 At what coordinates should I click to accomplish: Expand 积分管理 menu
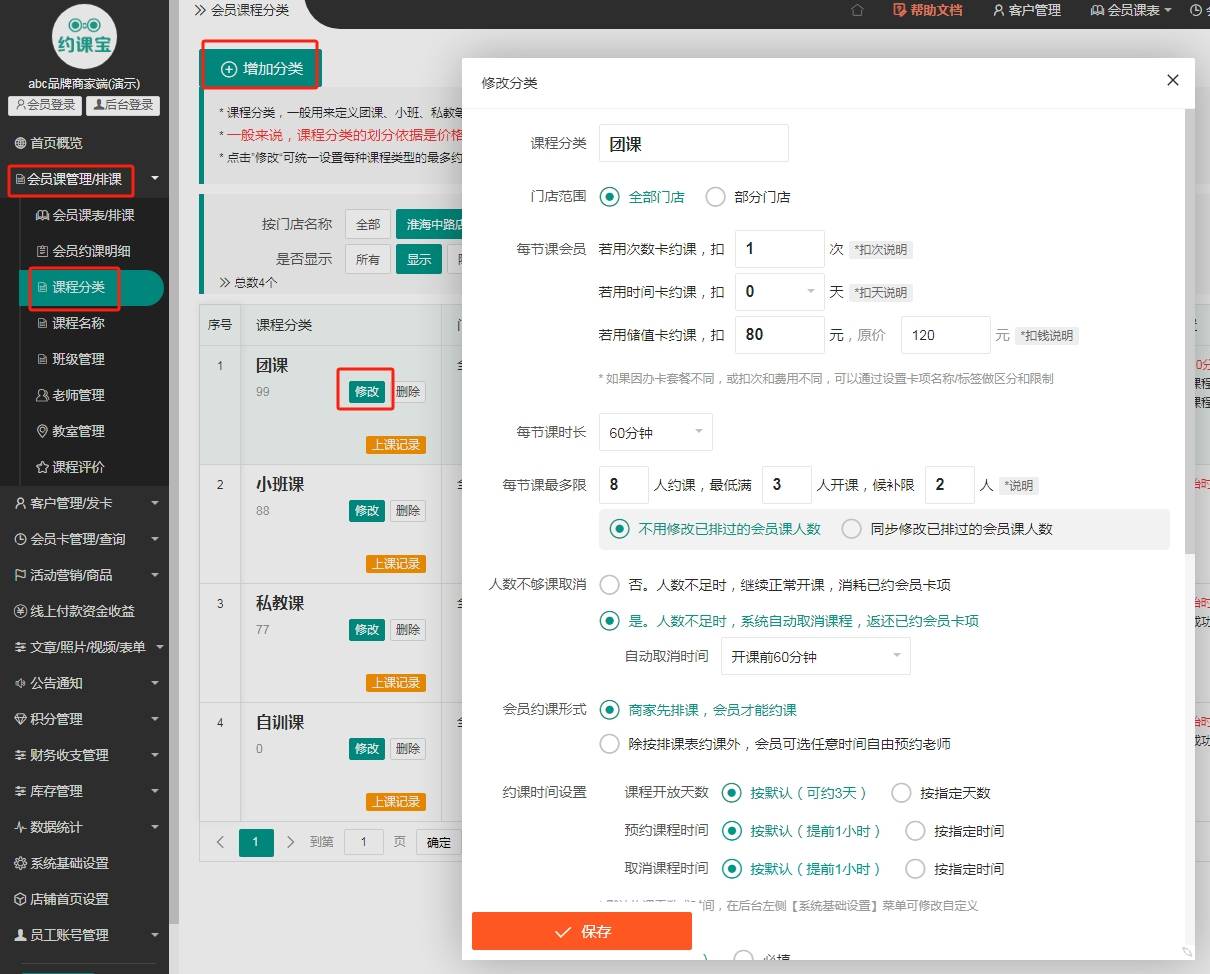click(x=84, y=719)
